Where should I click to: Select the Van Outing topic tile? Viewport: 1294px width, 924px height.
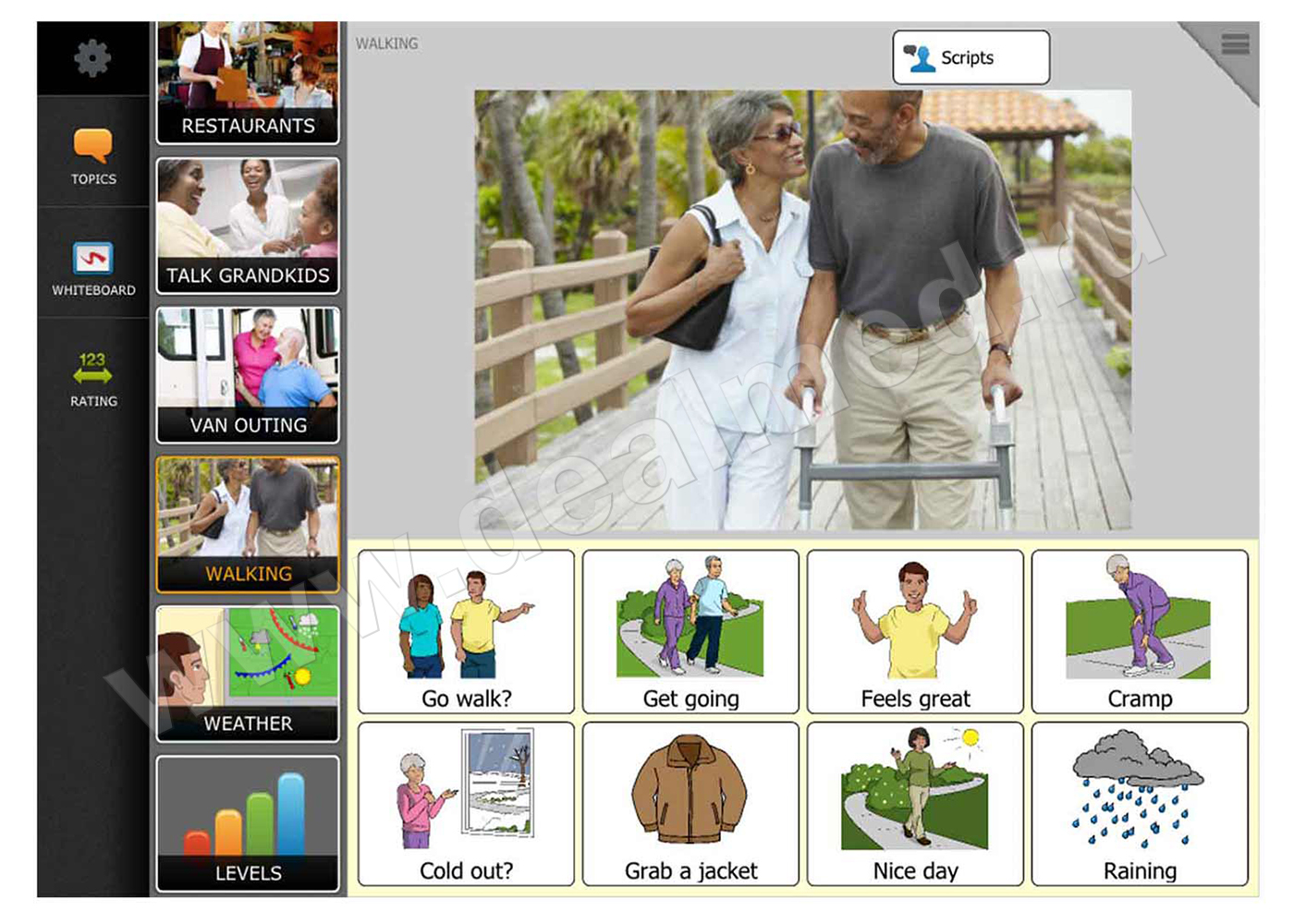(248, 376)
